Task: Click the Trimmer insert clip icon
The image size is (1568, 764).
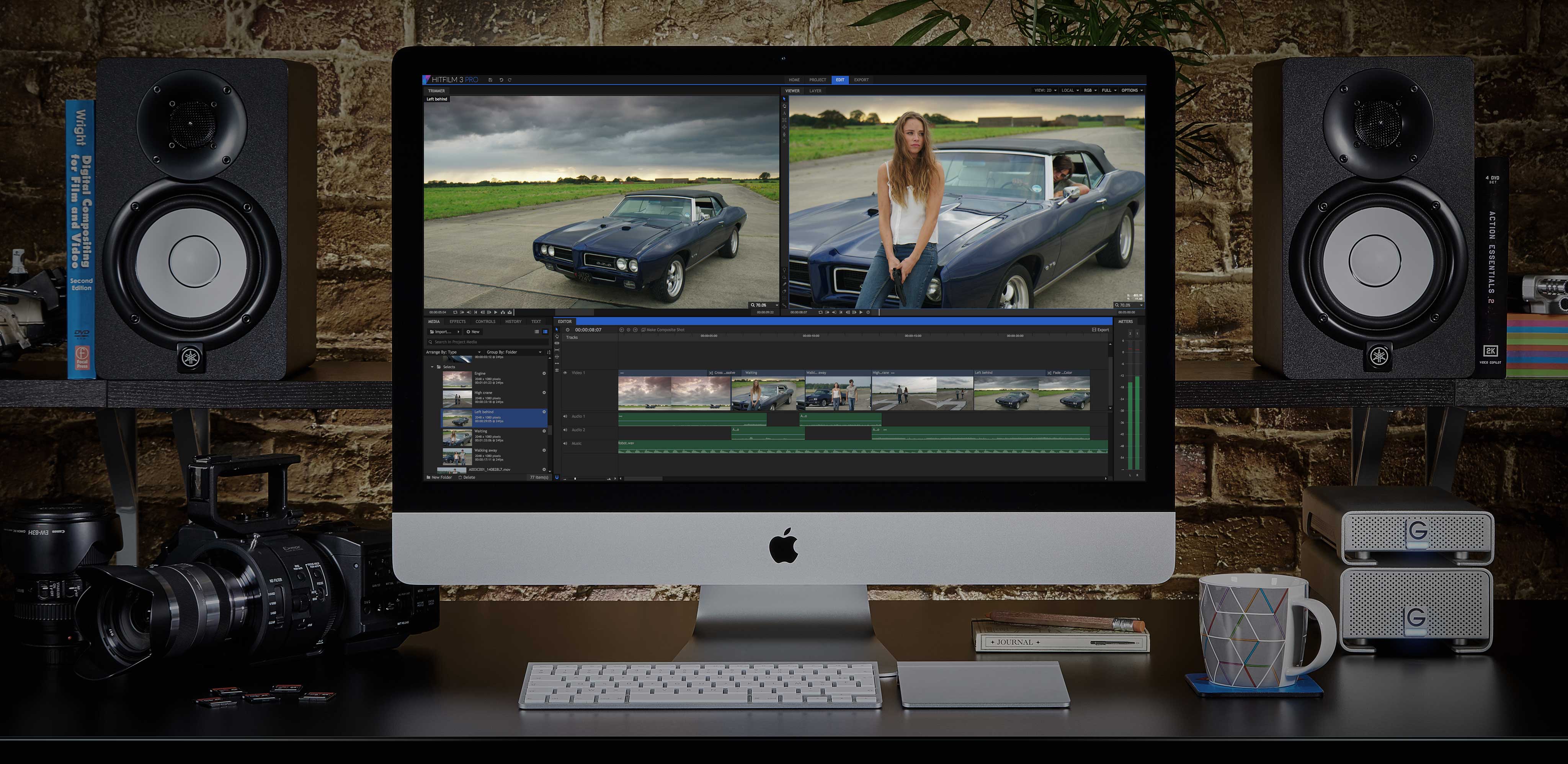Action: 503,312
